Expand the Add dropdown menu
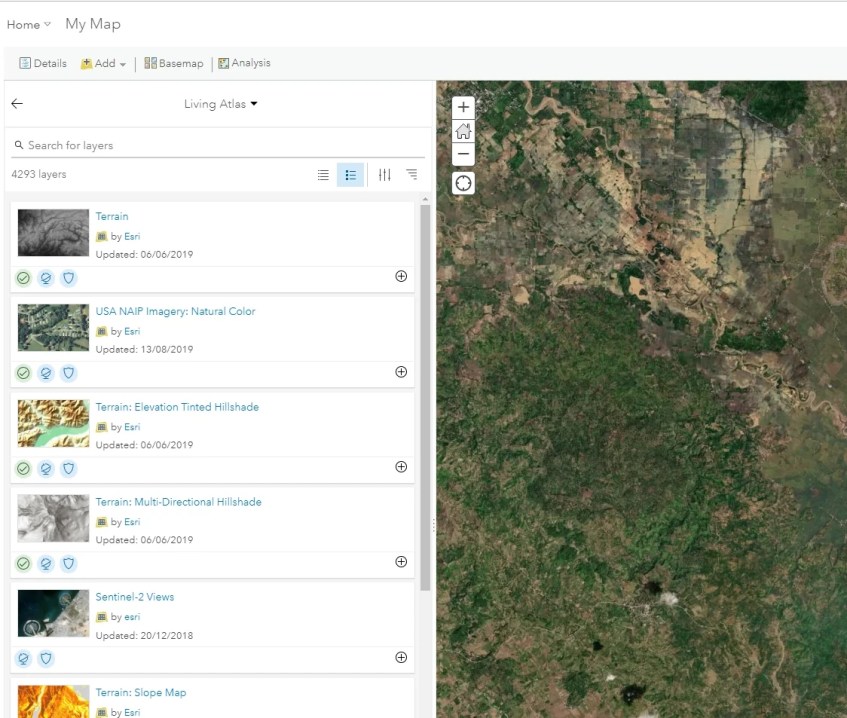Image resolution: width=847 pixels, height=718 pixels. coord(103,64)
